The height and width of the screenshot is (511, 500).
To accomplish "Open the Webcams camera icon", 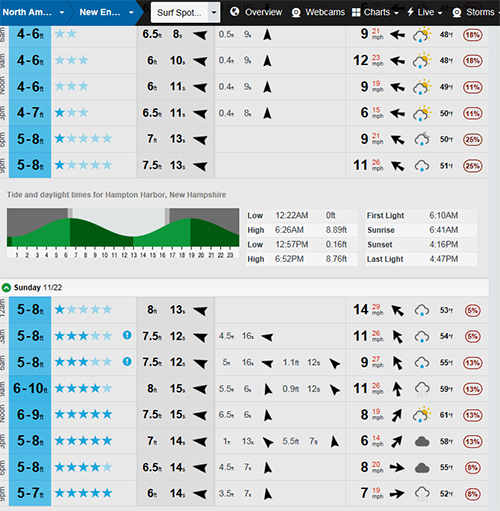I will pos(296,13).
